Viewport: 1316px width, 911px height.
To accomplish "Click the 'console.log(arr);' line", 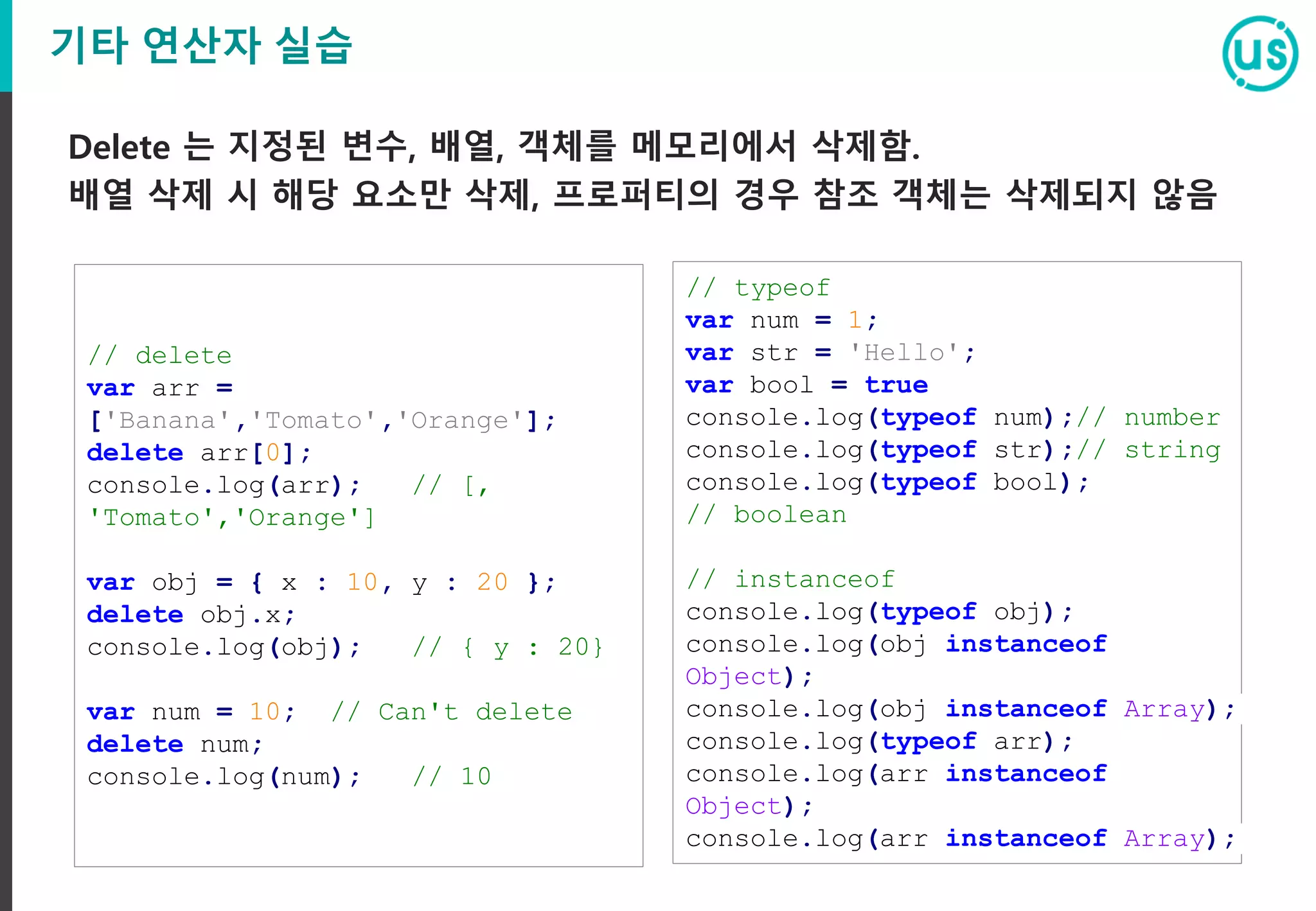I will (224, 486).
